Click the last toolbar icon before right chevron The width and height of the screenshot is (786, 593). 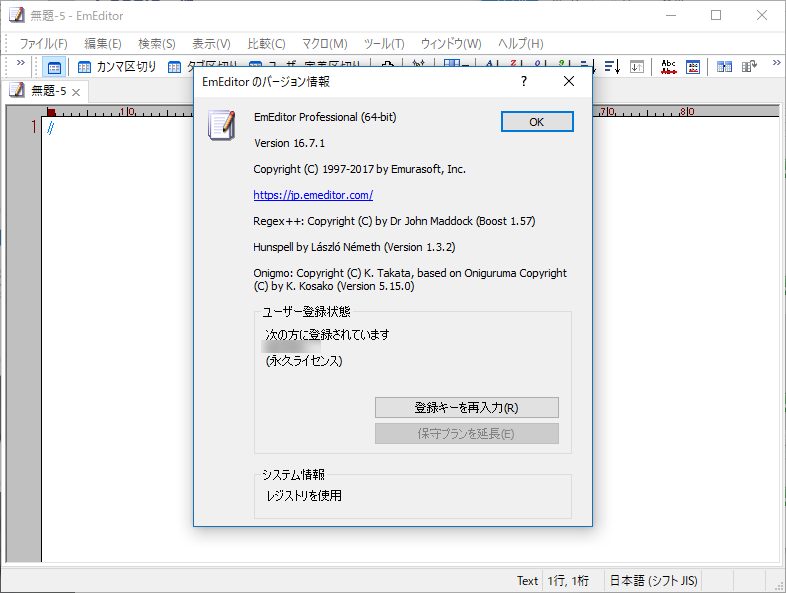749,67
